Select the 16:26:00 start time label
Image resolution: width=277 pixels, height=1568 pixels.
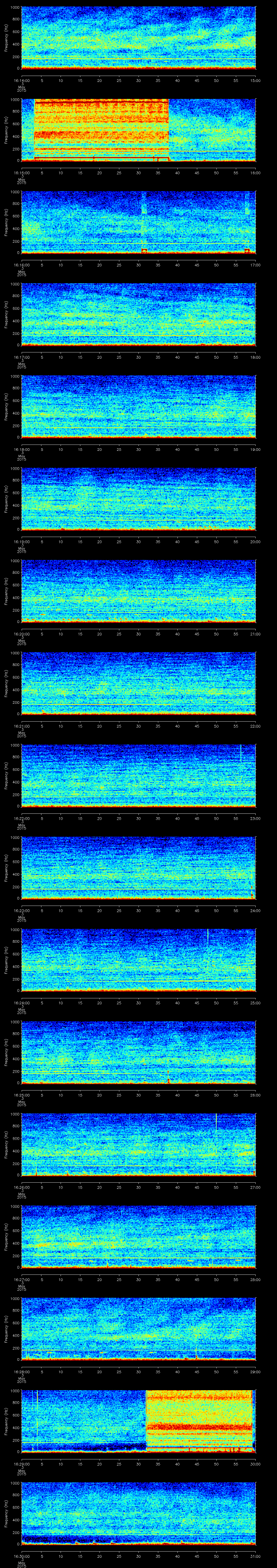tap(21, 1187)
